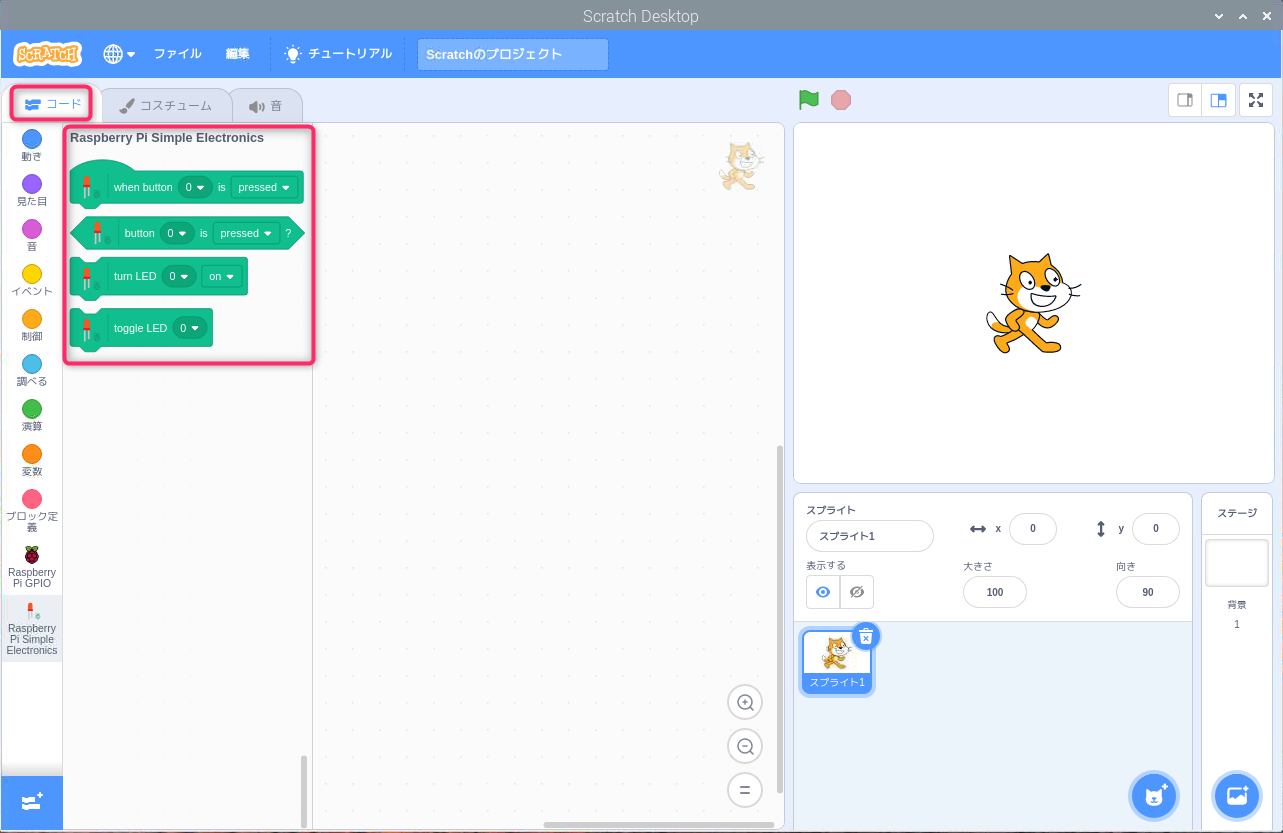Show スプライト1 with the eye toggle
Viewport: 1283px width, 833px height.
tap(822, 592)
